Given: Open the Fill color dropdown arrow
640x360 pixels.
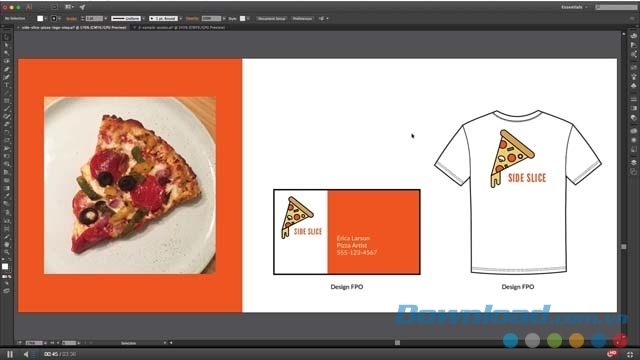Looking at the screenshot, I should pos(45,18).
